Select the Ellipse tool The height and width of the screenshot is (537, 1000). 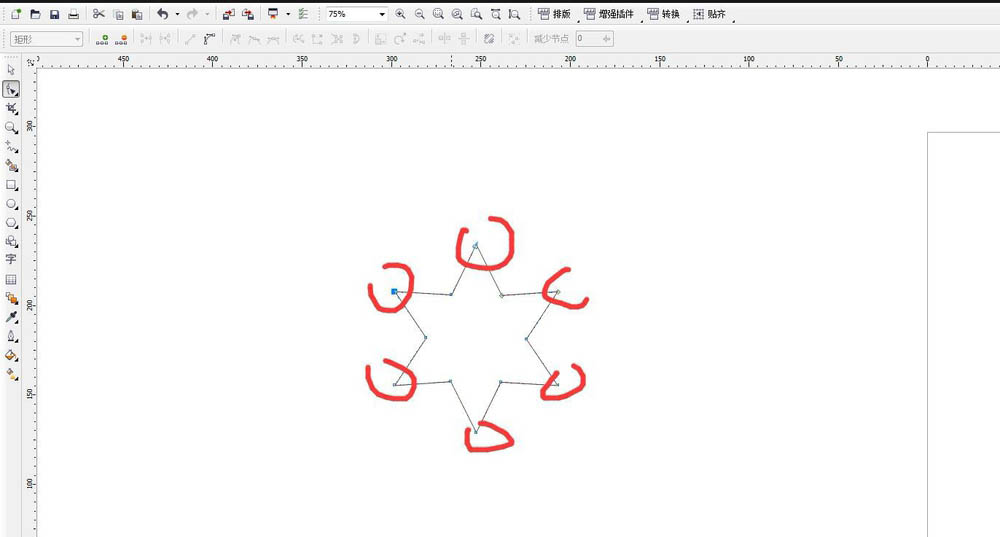tap(11, 204)
